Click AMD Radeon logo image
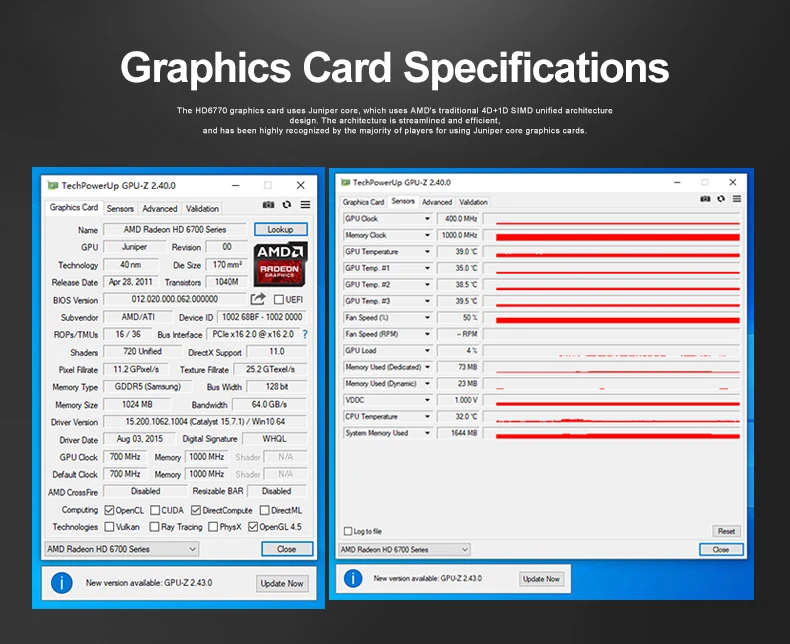790x644 pixels. coord(280,264)
